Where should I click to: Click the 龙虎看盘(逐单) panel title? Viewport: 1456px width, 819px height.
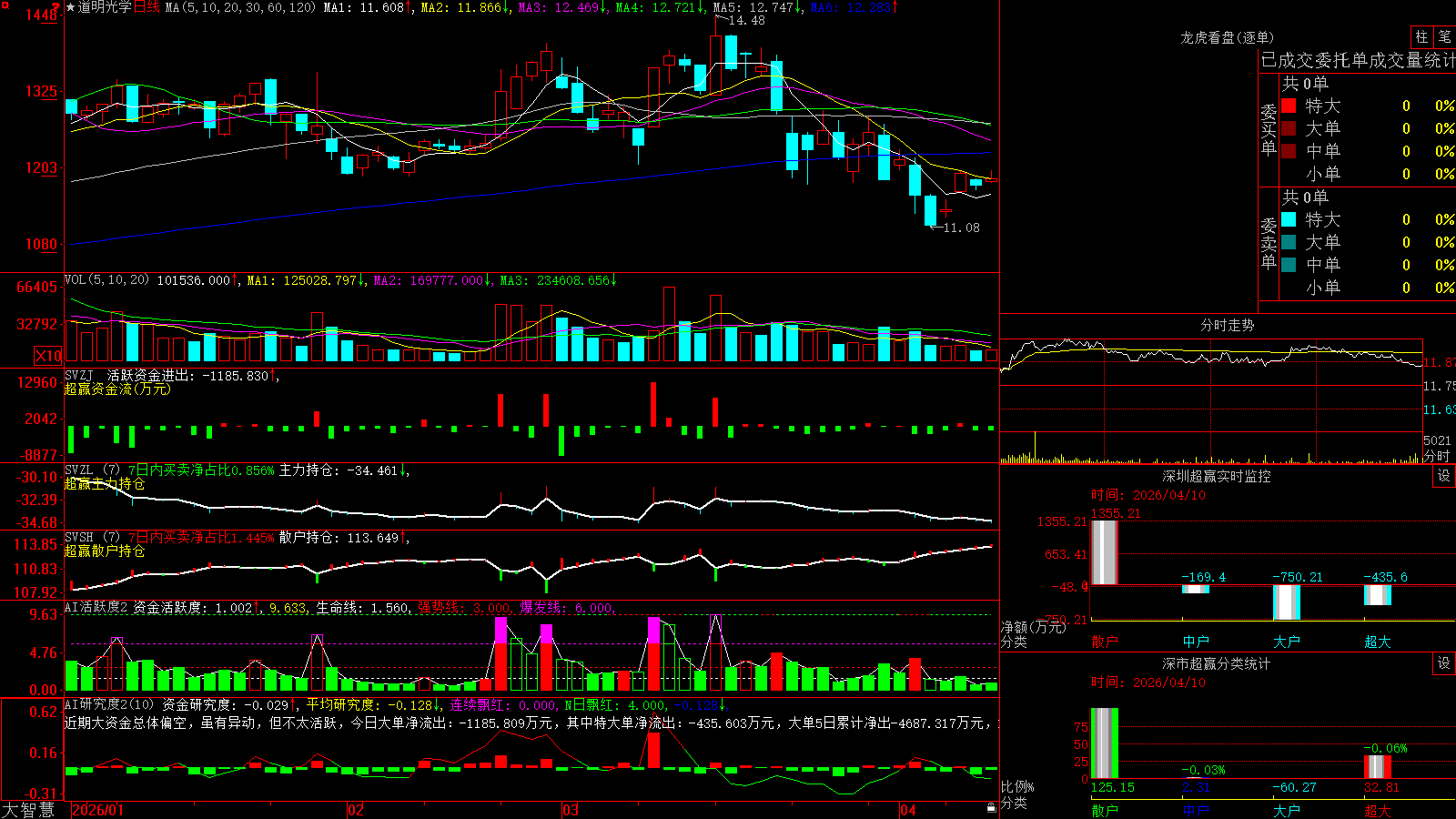click(x=1227, y=37)
